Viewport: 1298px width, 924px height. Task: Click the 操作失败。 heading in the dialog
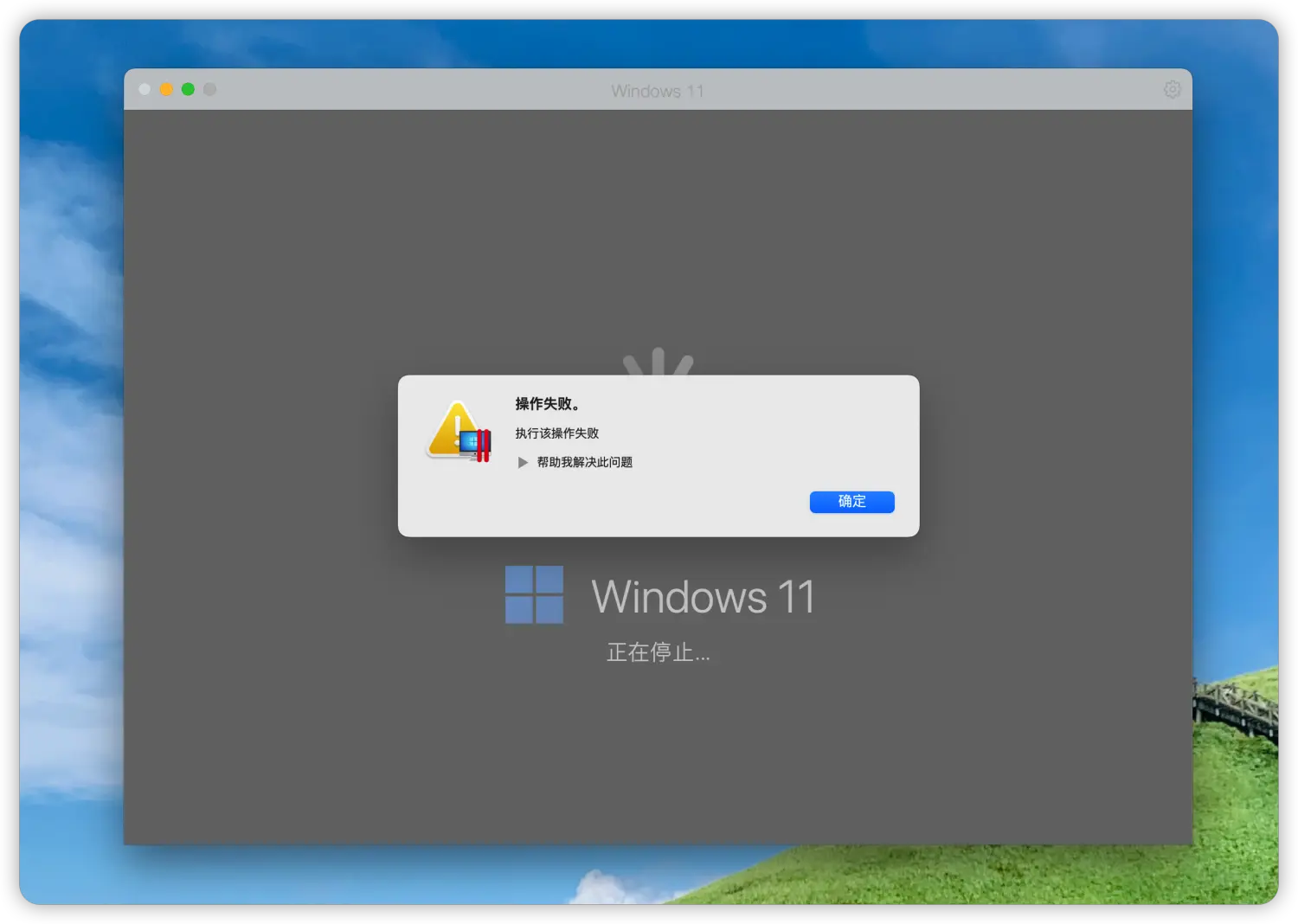point(548,404)
